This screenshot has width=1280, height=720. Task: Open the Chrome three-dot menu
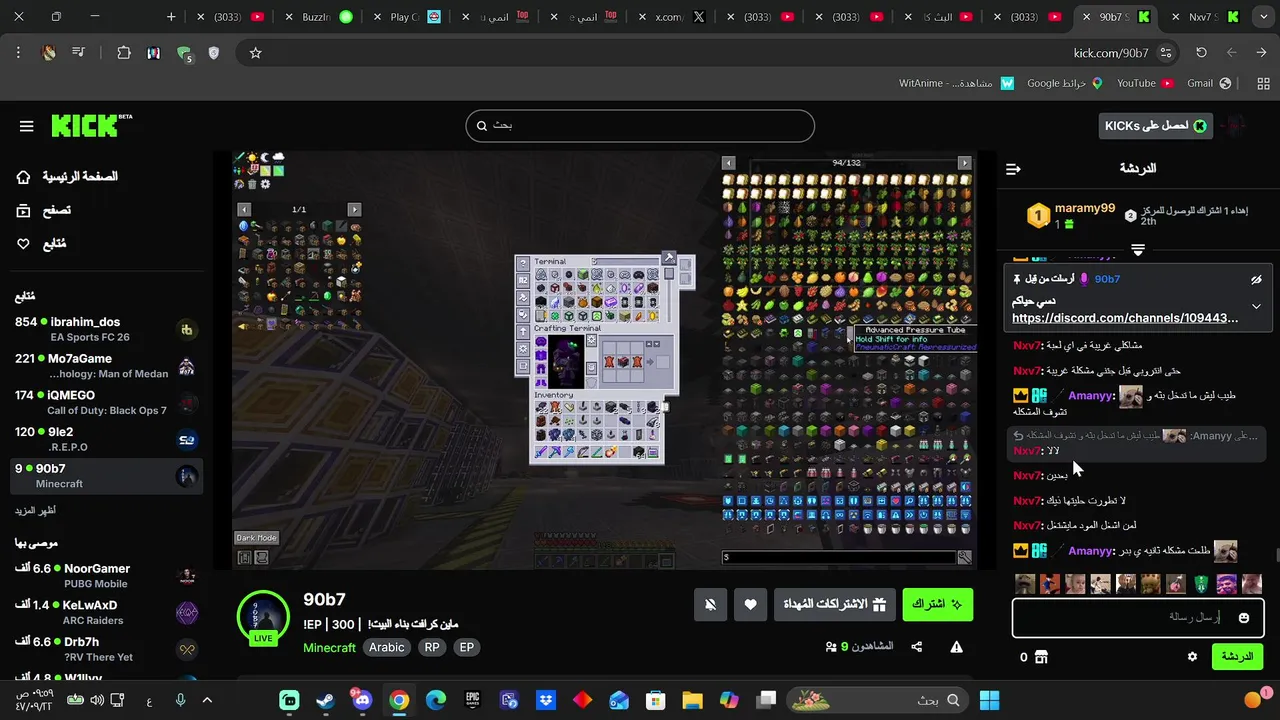[x=18, y=53]
